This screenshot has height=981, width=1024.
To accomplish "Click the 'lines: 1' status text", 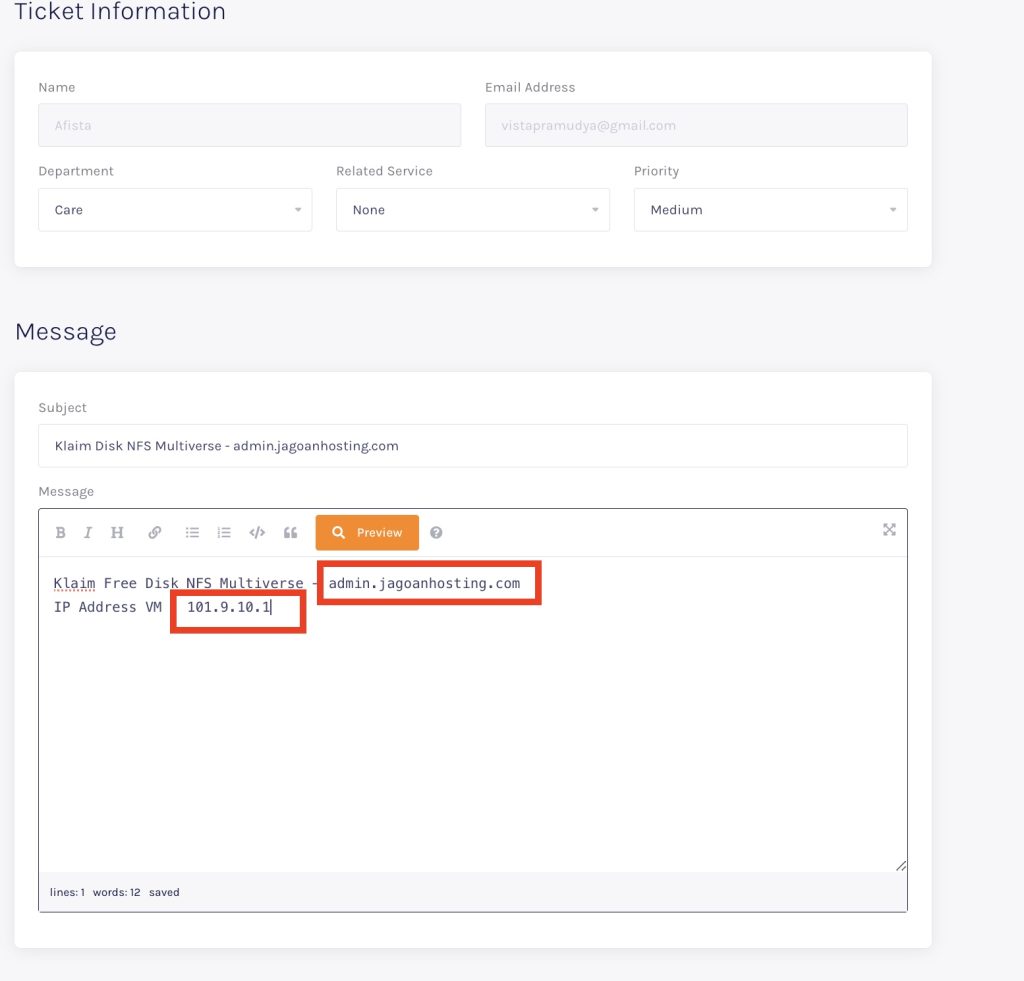I will click(67, 892).
